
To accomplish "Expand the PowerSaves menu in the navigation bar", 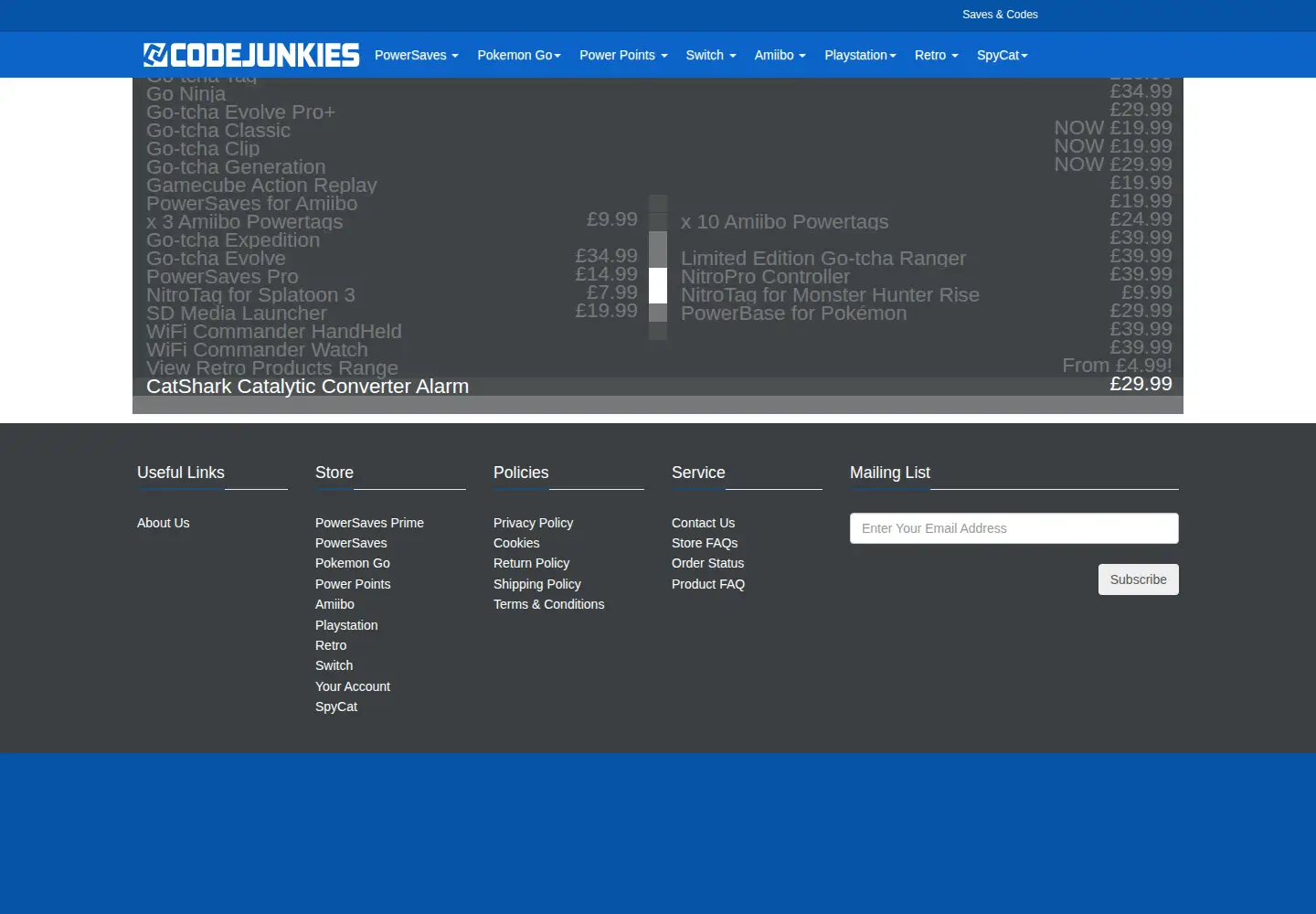I will [417, 55].
